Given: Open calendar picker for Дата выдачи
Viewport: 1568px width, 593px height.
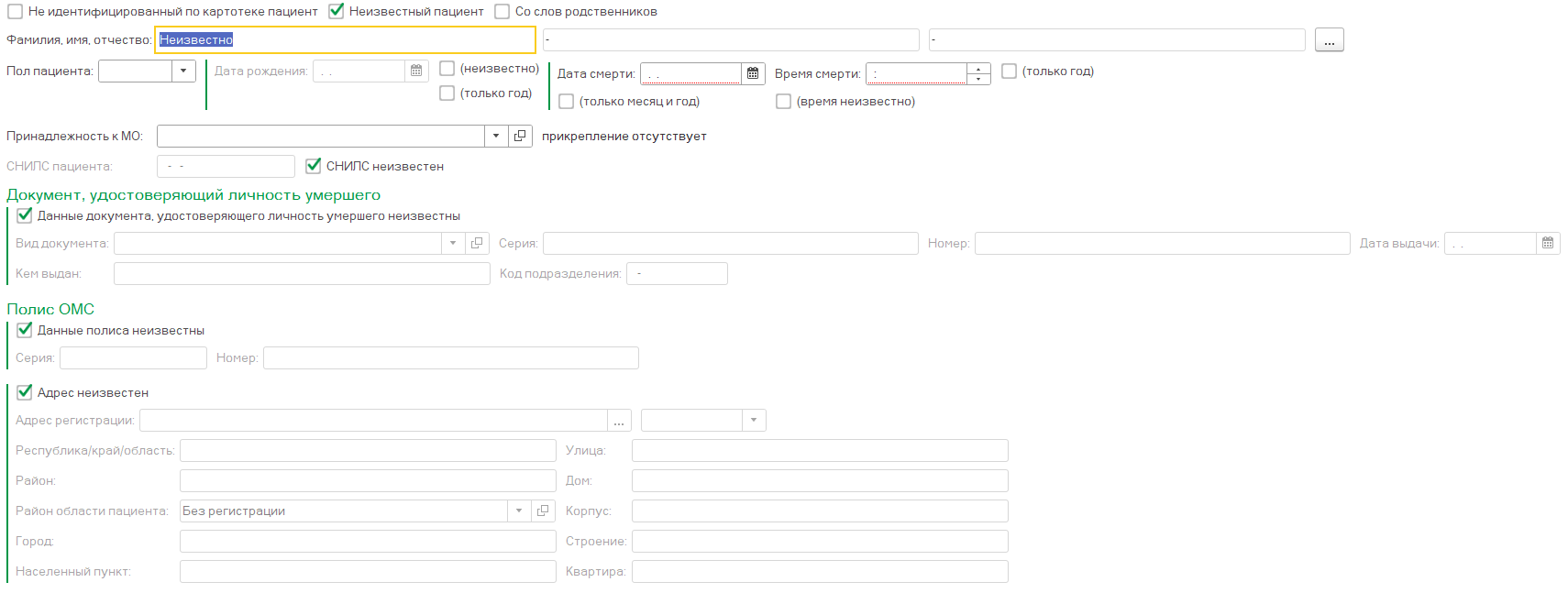Looking at the screenshot, I should 1548,243.
